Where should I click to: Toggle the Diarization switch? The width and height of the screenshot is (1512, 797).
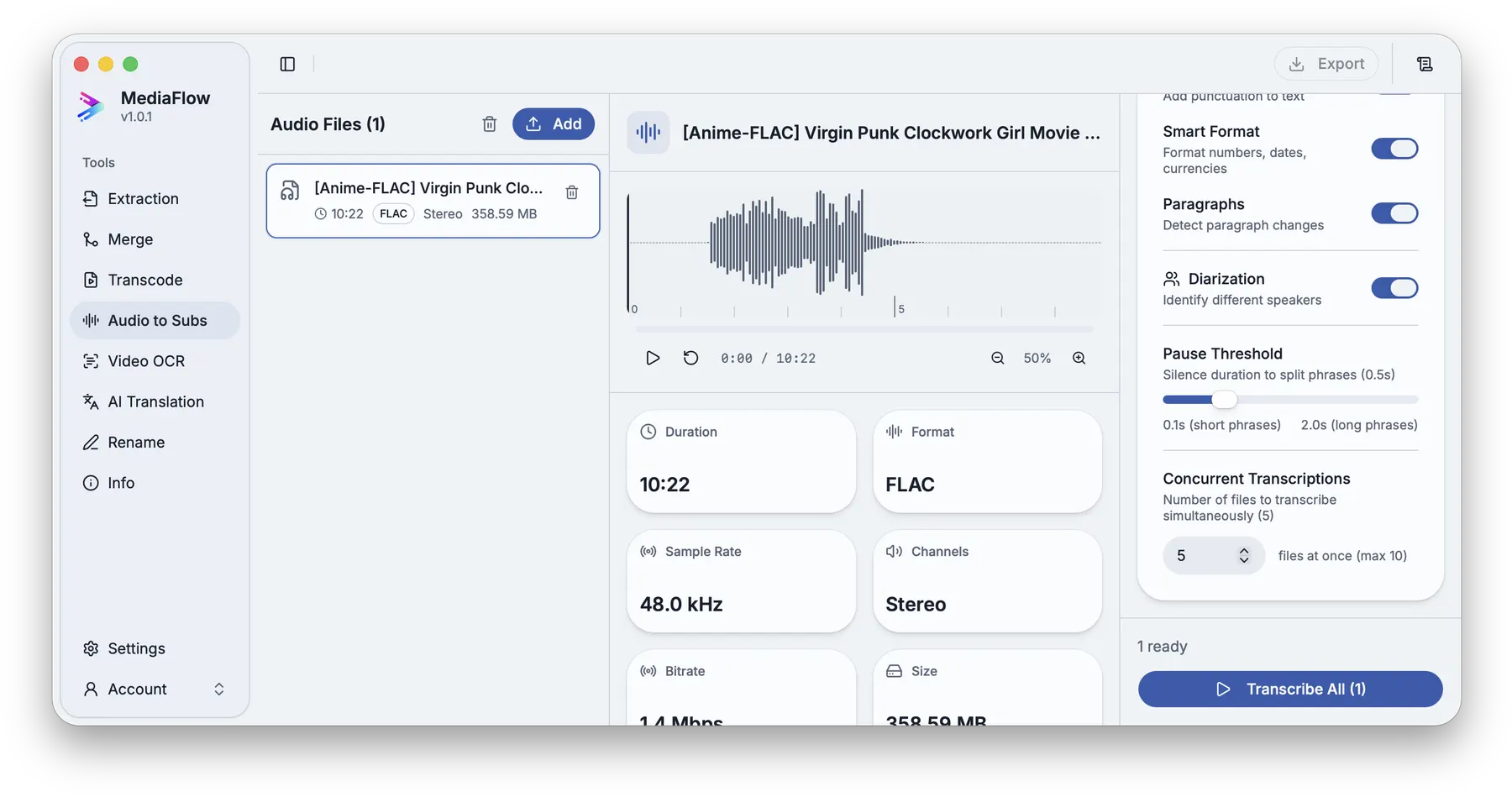(1395, 288)
